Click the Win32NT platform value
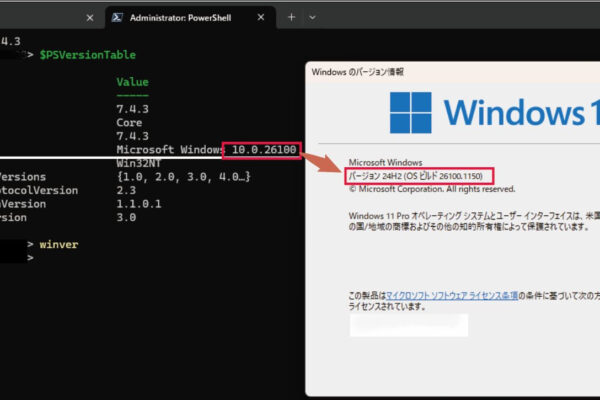 click(139, 163)
